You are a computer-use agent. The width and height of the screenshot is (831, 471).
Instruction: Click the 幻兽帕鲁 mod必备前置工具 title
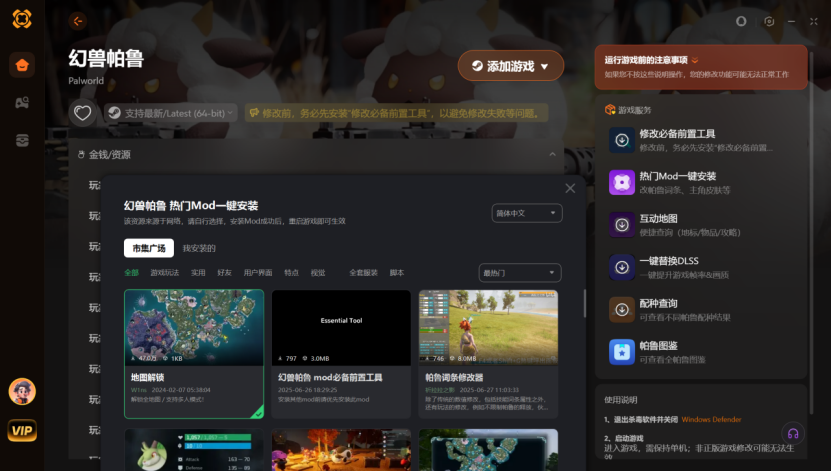[x=330, y=377]
